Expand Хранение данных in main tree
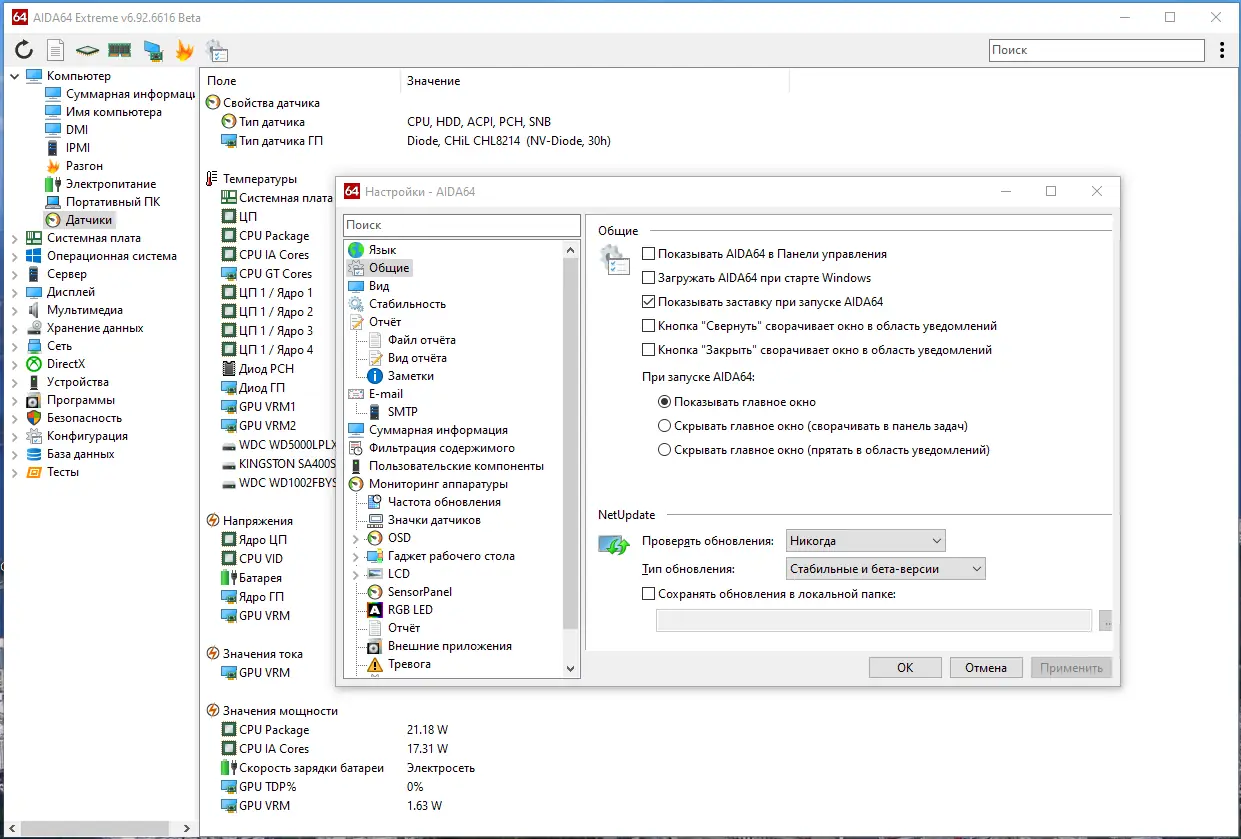 coord(14,328)
